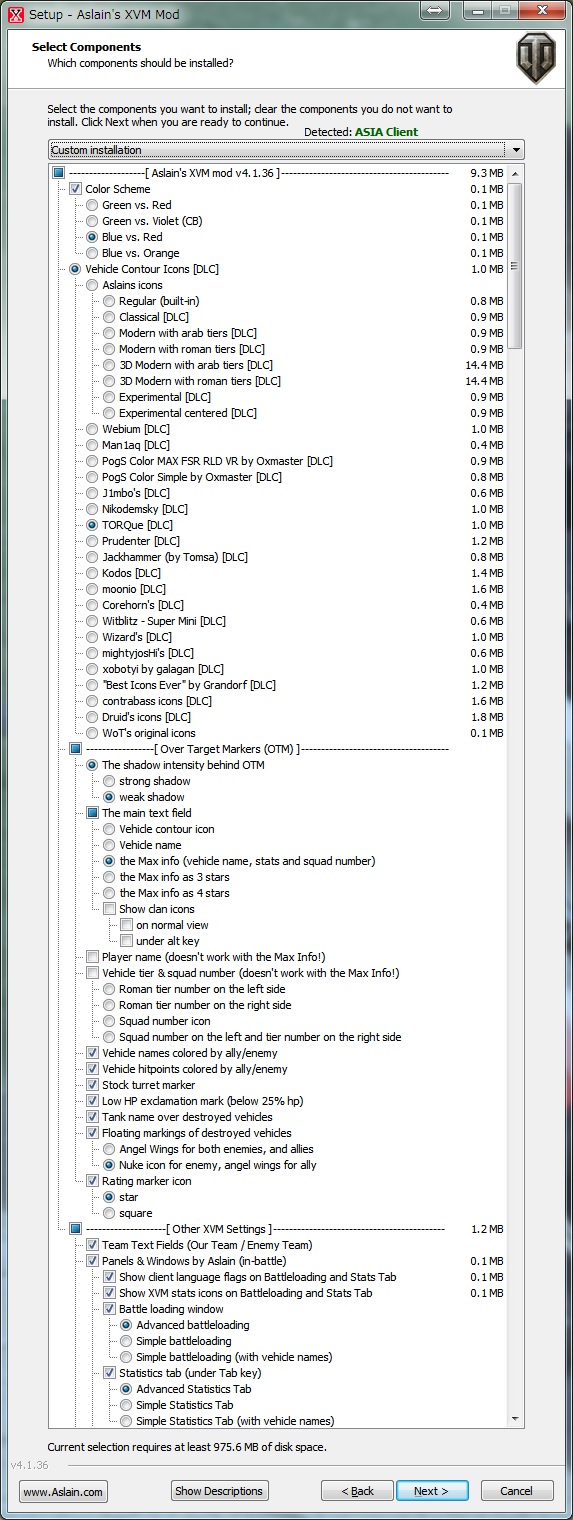Click the component list scrollbar thumb

tap(515, 265)
